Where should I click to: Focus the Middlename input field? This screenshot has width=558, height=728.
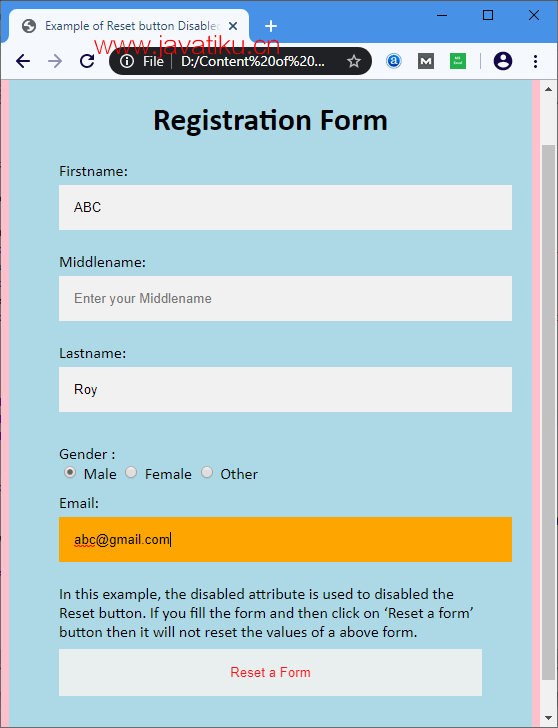[x=285, y=299]
